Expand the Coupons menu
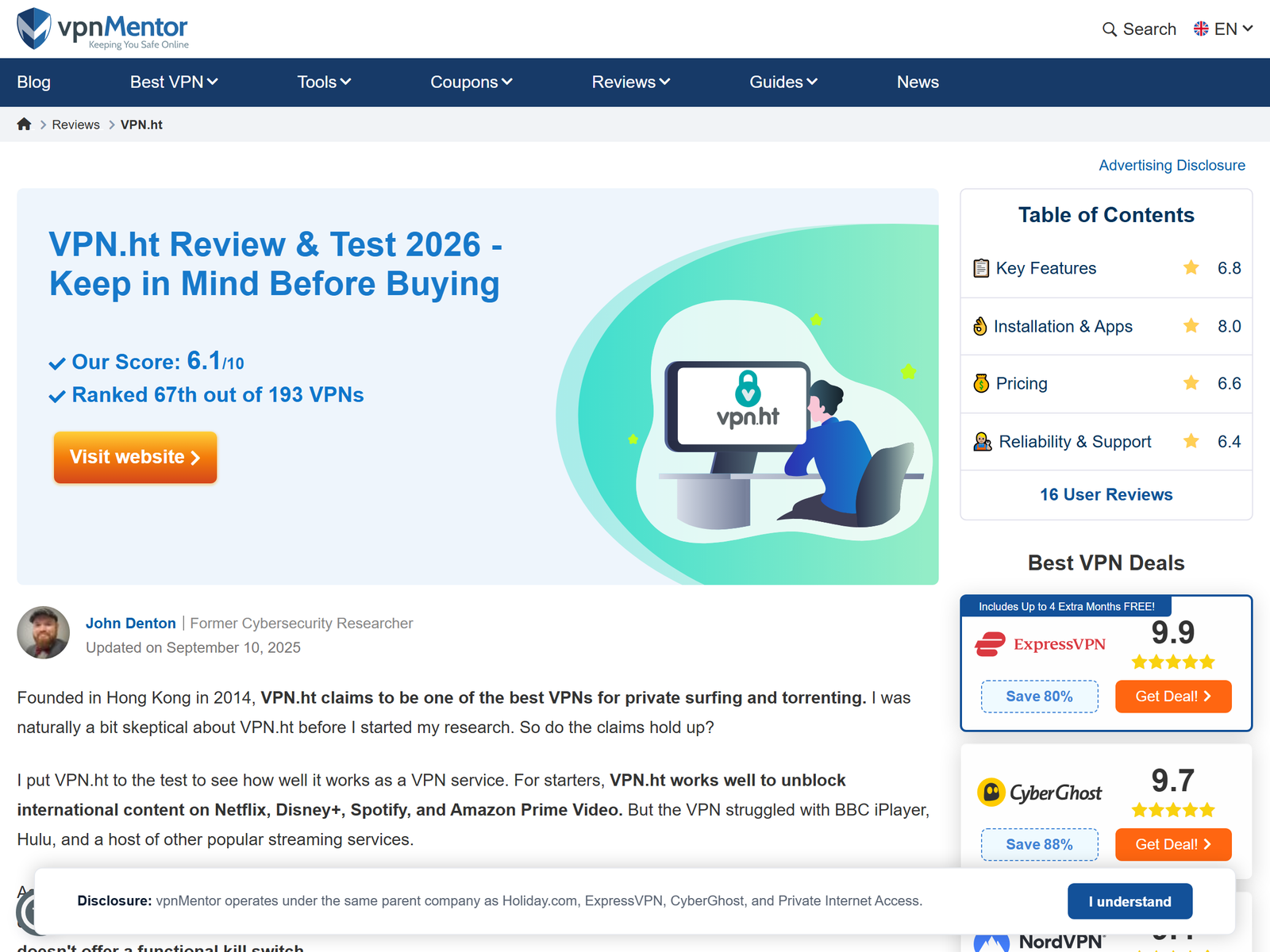Viewport: 1270px width, 952px height. (471, 83)
